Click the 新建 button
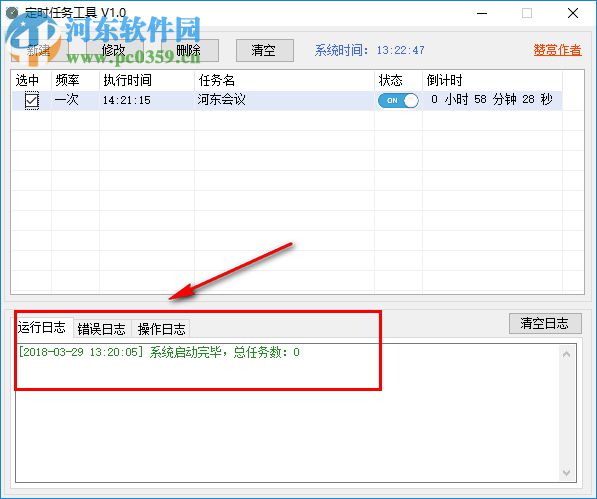This screenshot has width=597, height=499. pyautogui.click(x=40, y=50)
